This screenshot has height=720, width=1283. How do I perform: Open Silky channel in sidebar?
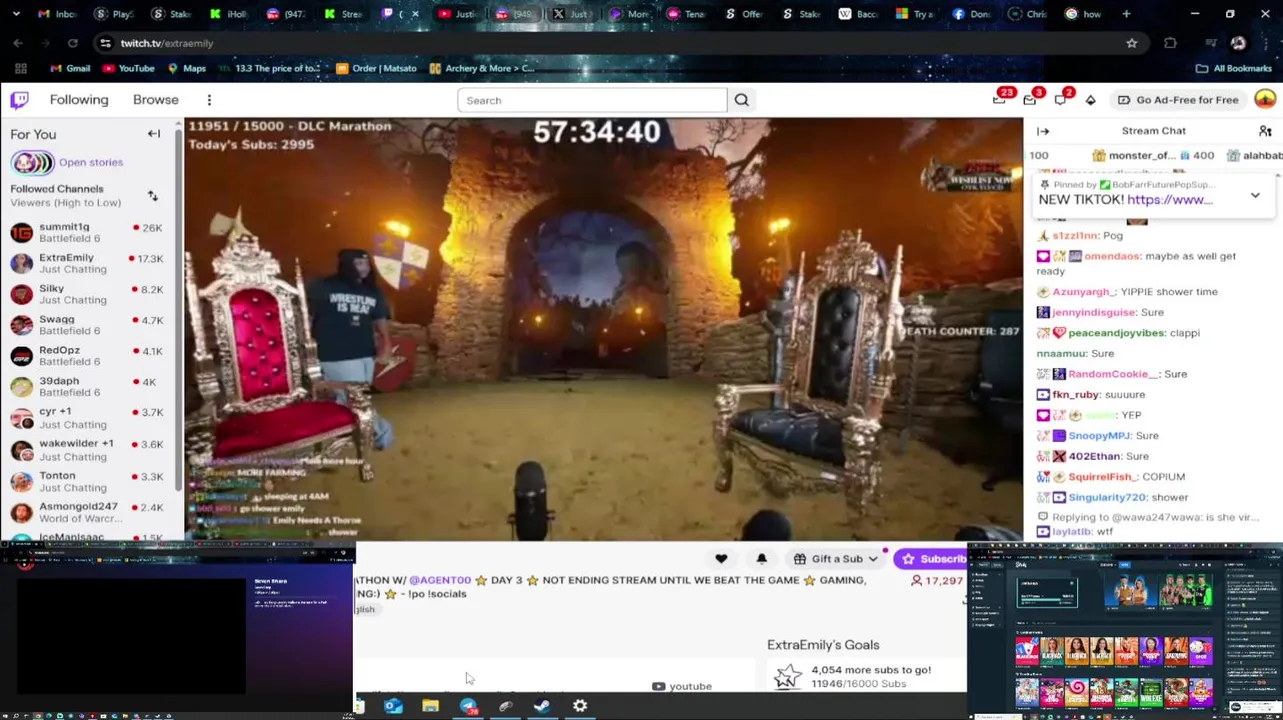click(x=88, y=294)
